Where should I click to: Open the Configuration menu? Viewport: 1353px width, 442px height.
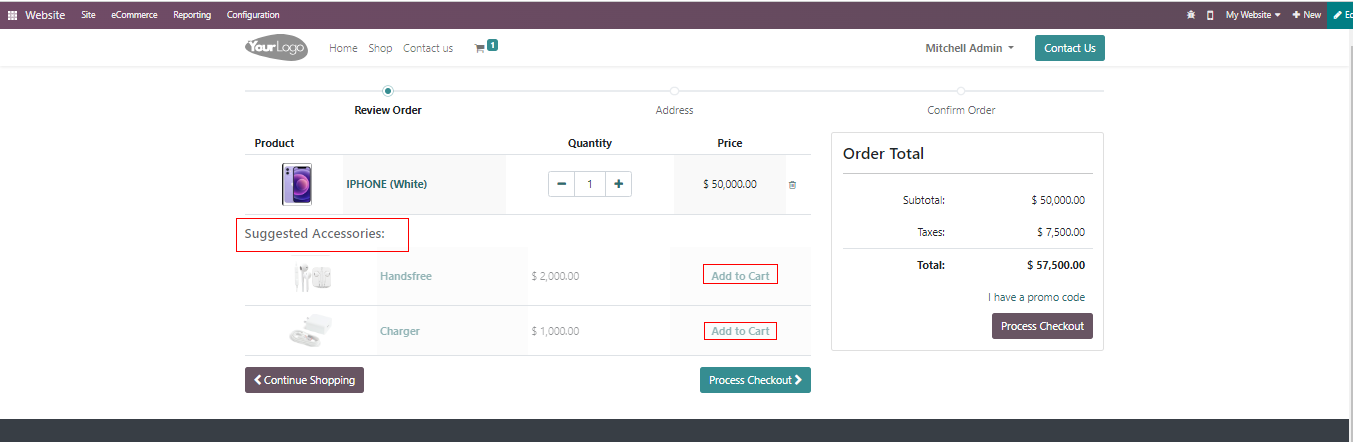tap(253, 15)
